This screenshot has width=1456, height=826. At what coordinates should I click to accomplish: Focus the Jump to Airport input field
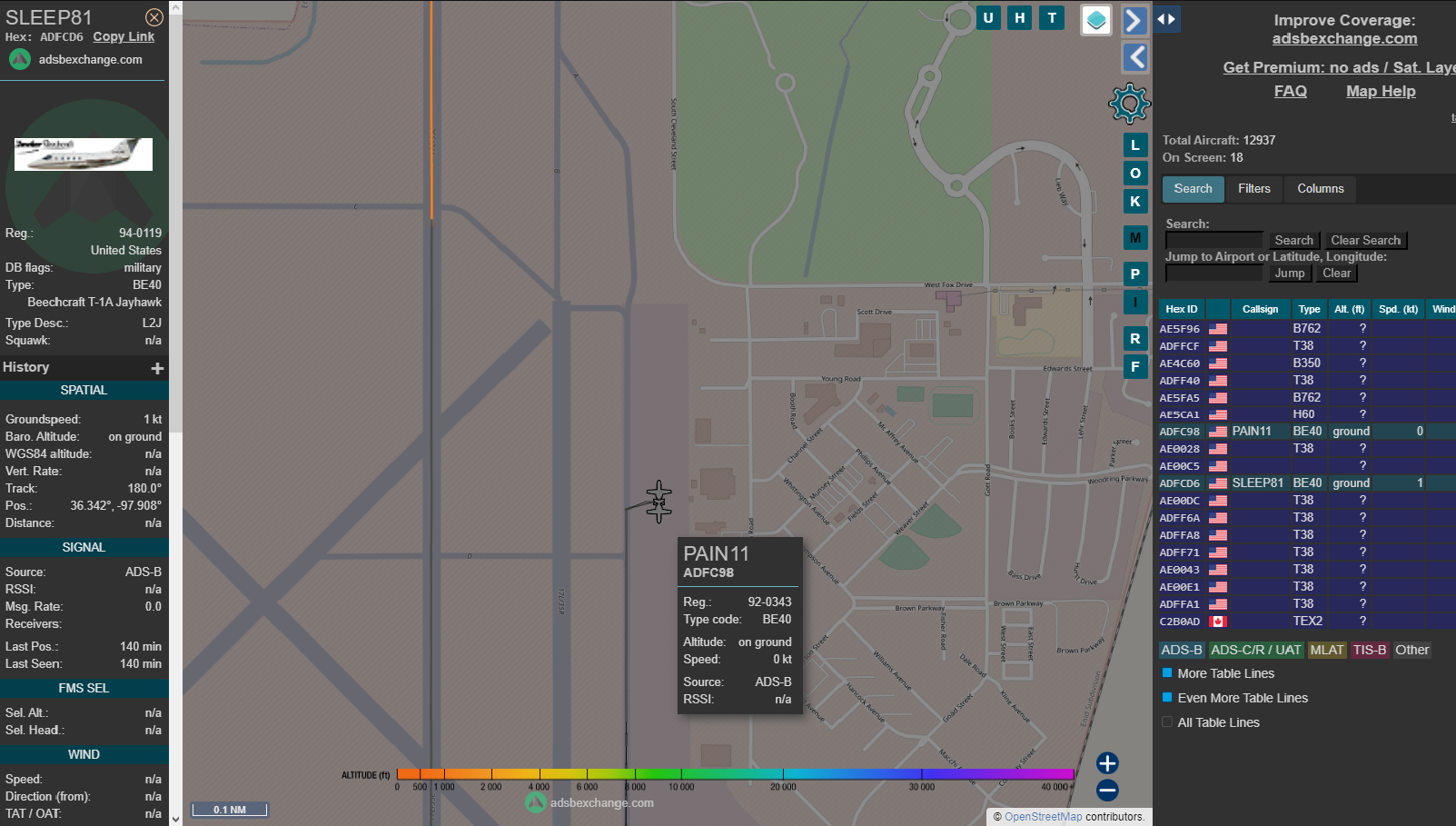pyautogui.click(x=1214, y=273)
